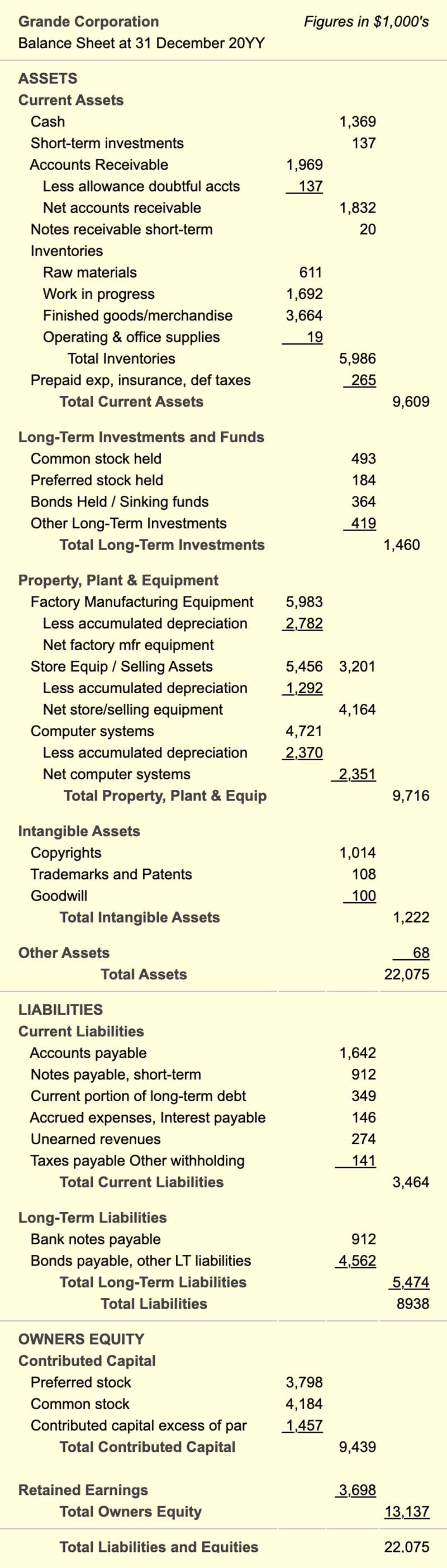Viewport: 447px width, 1568px height.
Task: Select the Computer systems value 4,721
Action: click(304, 731)
